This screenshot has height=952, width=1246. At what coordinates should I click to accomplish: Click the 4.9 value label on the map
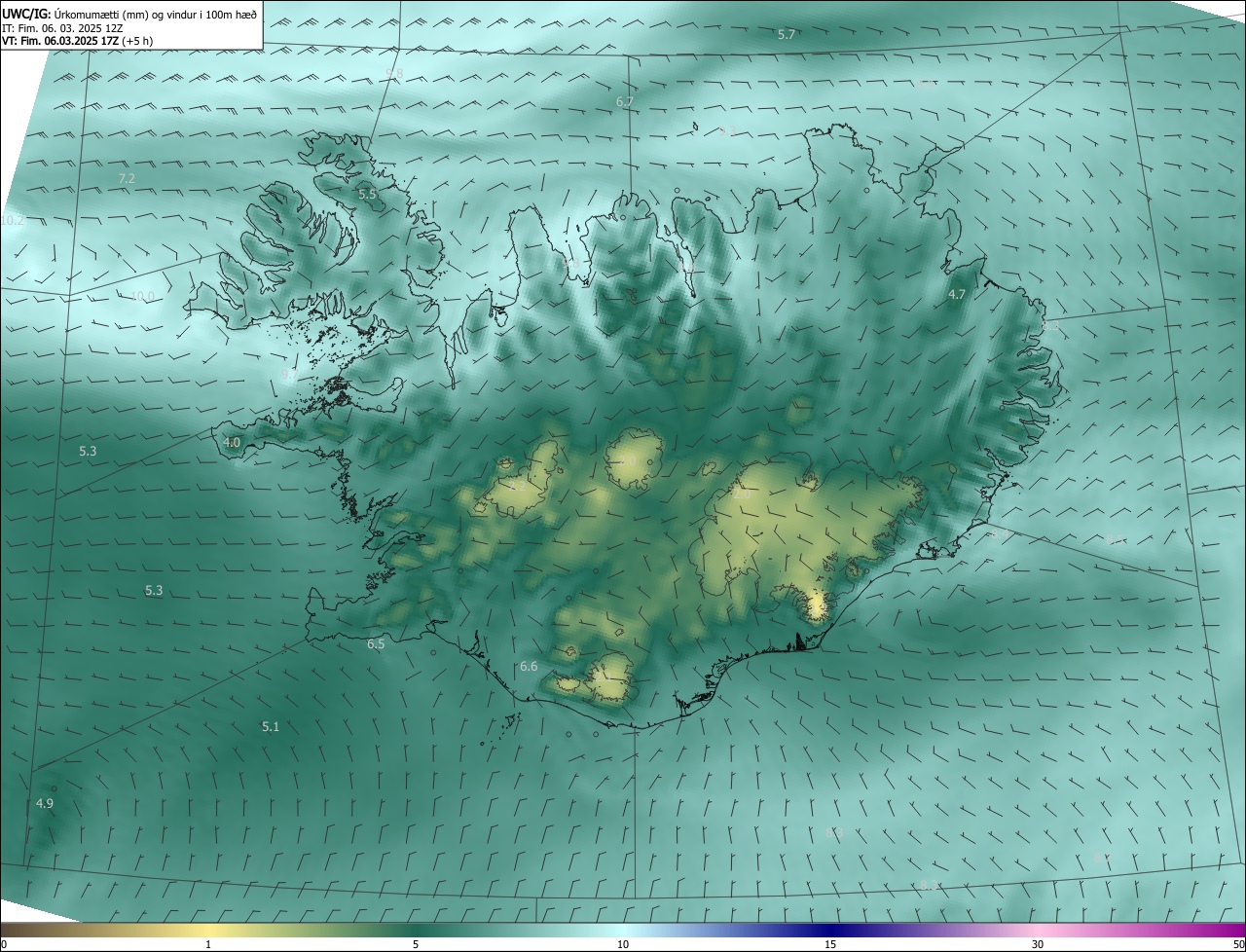click(45, 803)
